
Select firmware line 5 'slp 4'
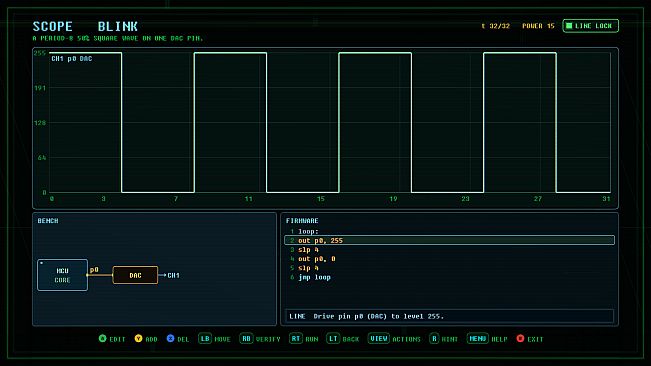[450, 268]
